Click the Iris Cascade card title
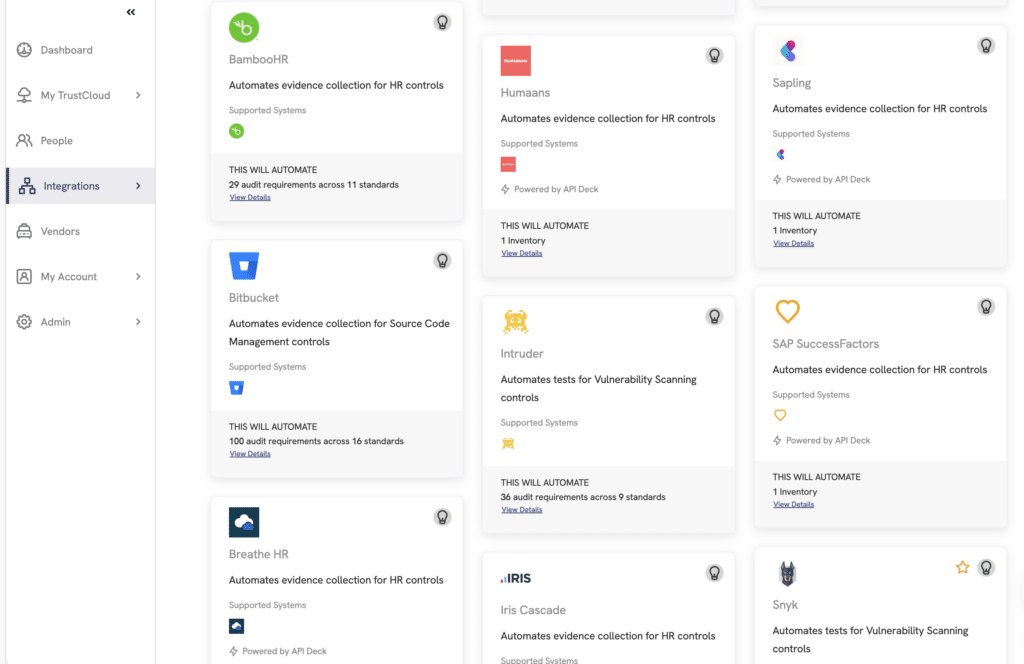 533,610
